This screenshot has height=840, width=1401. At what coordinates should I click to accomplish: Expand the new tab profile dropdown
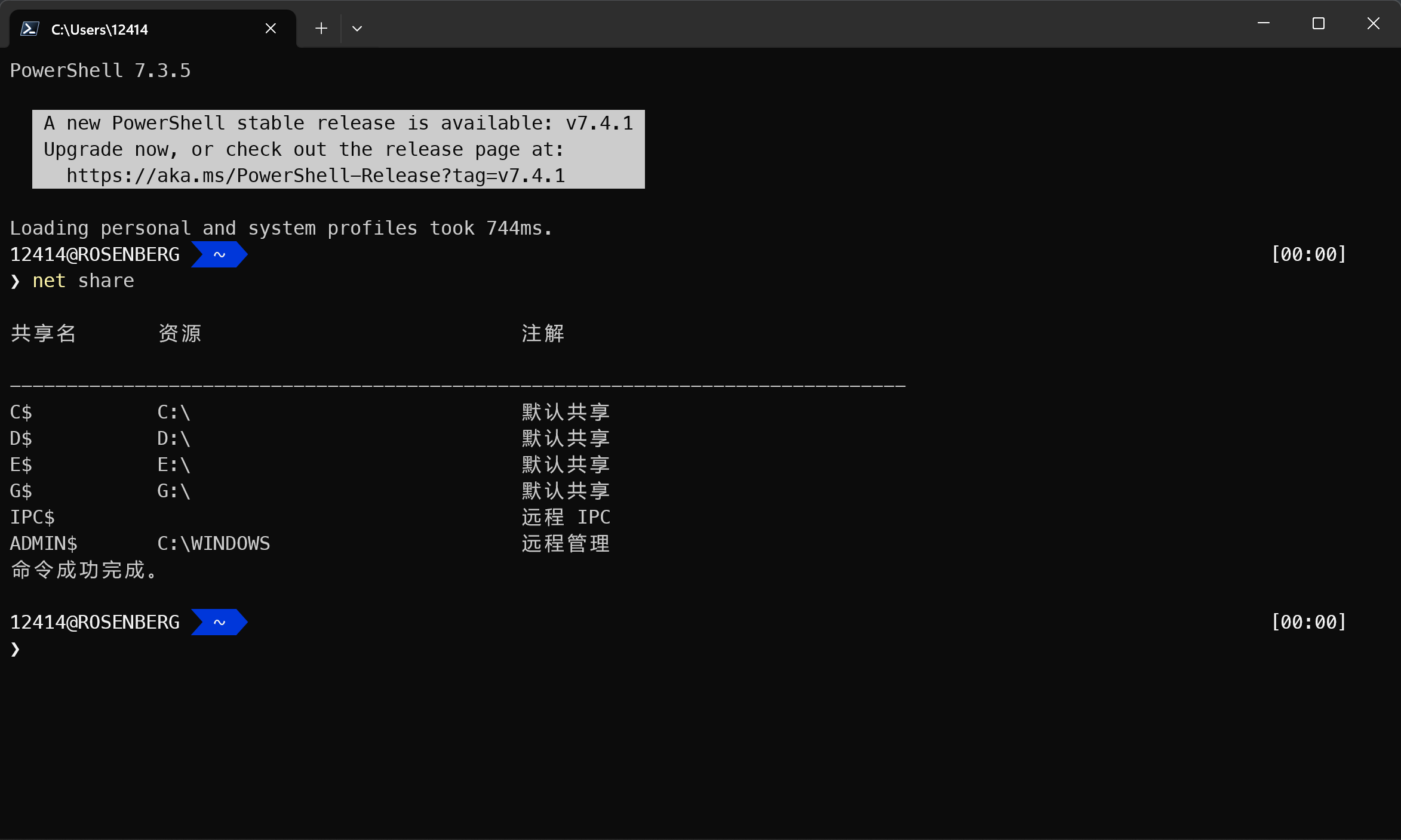[x=357, y=29]
